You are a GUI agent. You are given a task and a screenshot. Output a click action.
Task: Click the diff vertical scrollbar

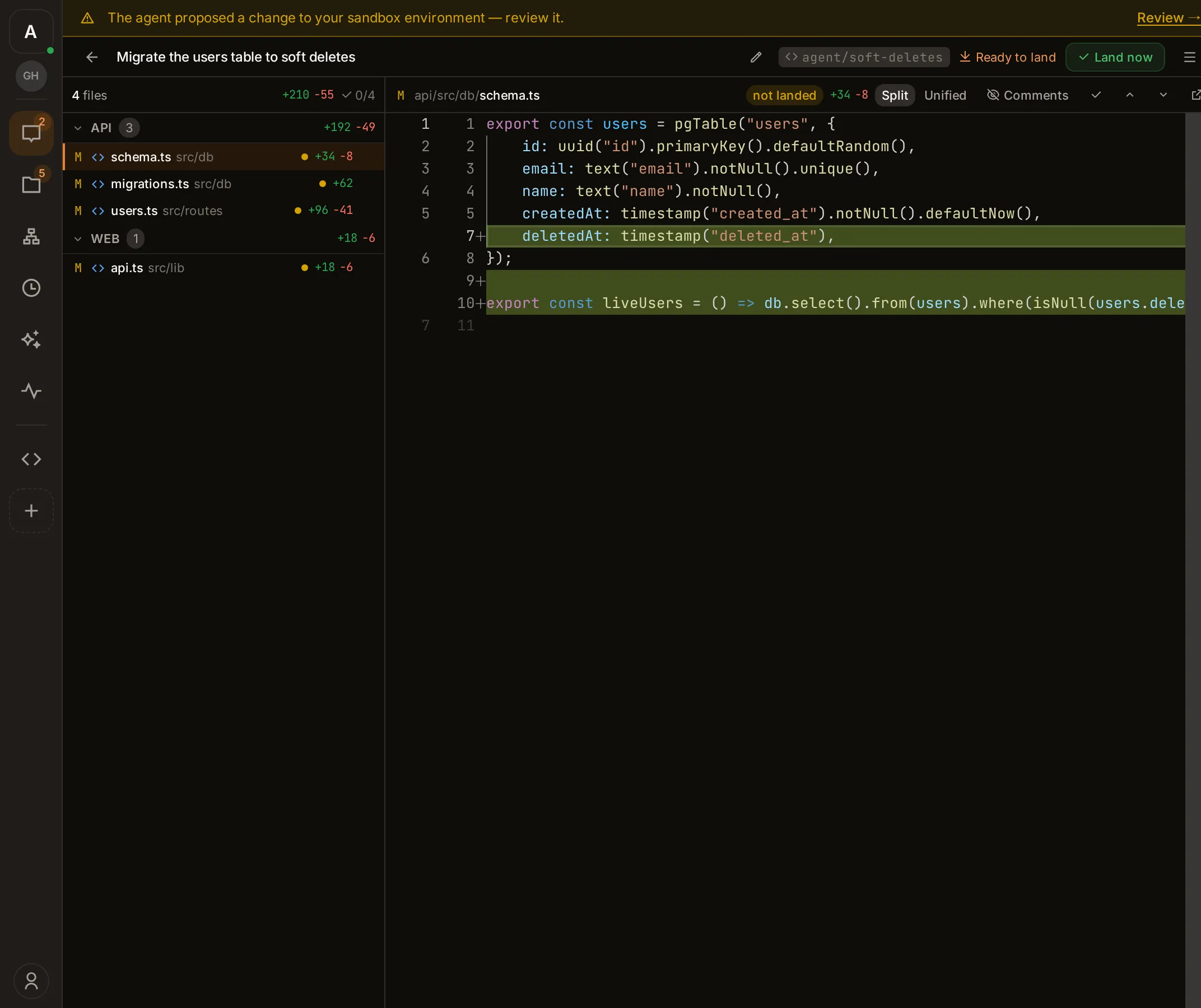click(x=1193, y=561)
